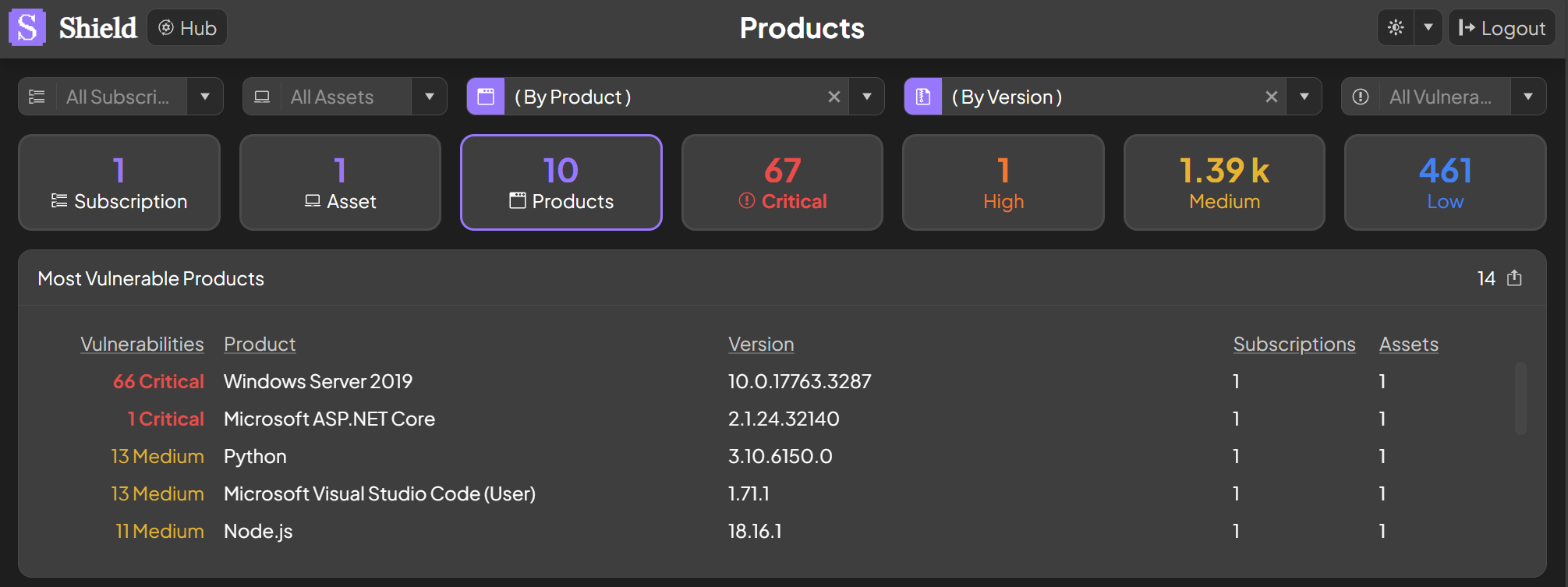Sort by Version column header
The image size is (1568, 587).
coord(761,344)
